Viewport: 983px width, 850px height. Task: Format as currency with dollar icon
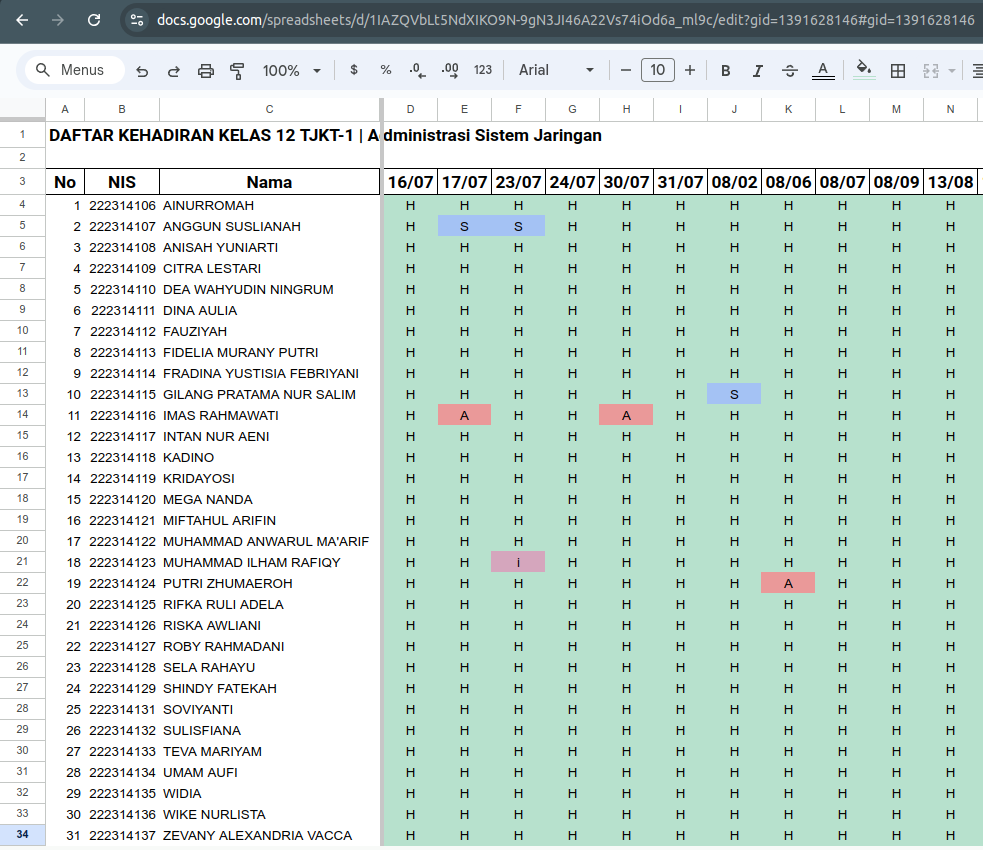point(354,70)
